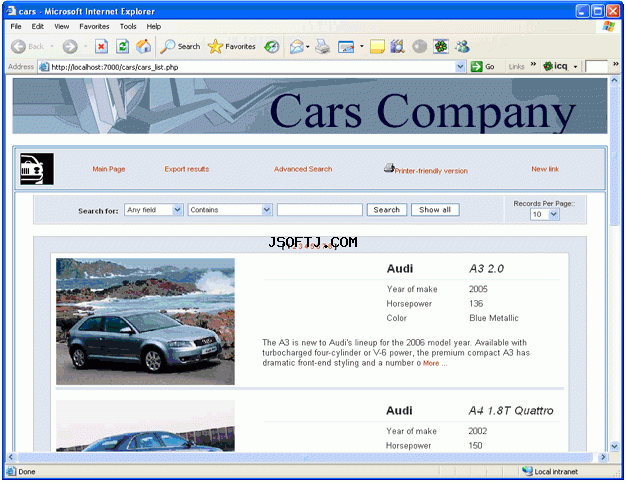The height and width of the screenshot is (483, 626).
Task: Open the Search pane magnifier icon
Action: (x=167, y=47)
